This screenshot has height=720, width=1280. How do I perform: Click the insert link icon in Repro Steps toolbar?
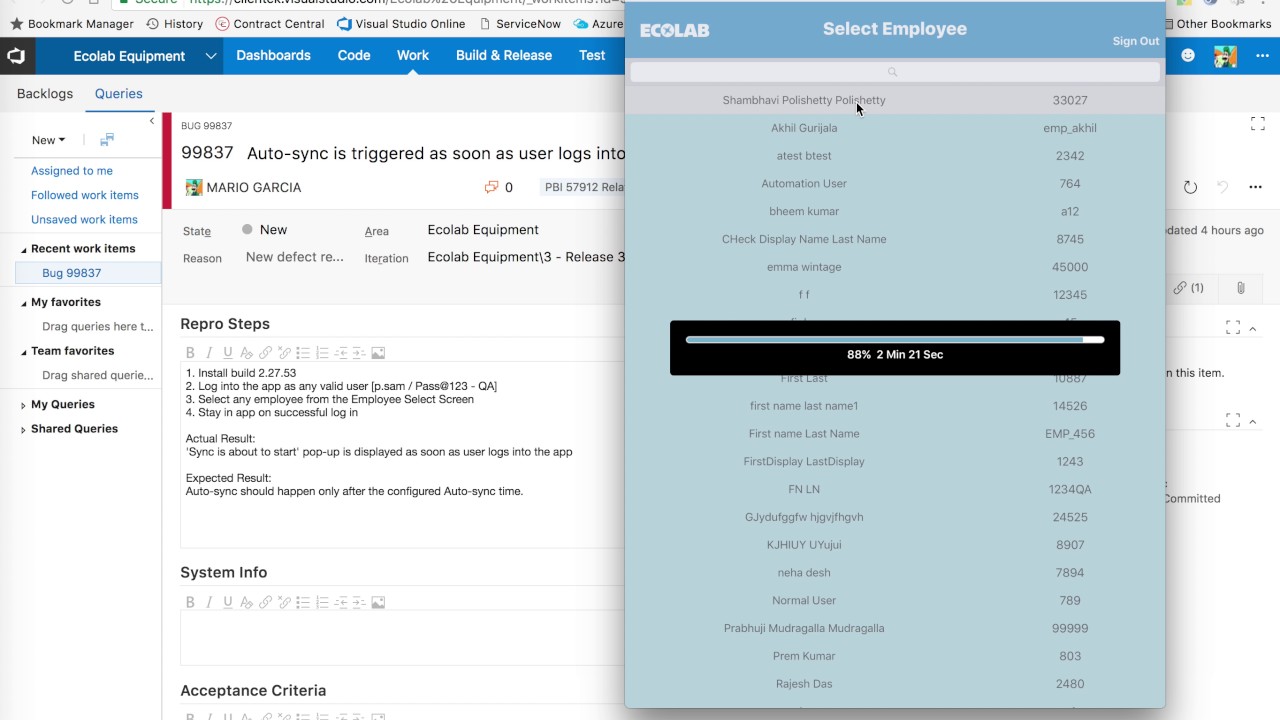pyautogui.click(x=265, y=353)
